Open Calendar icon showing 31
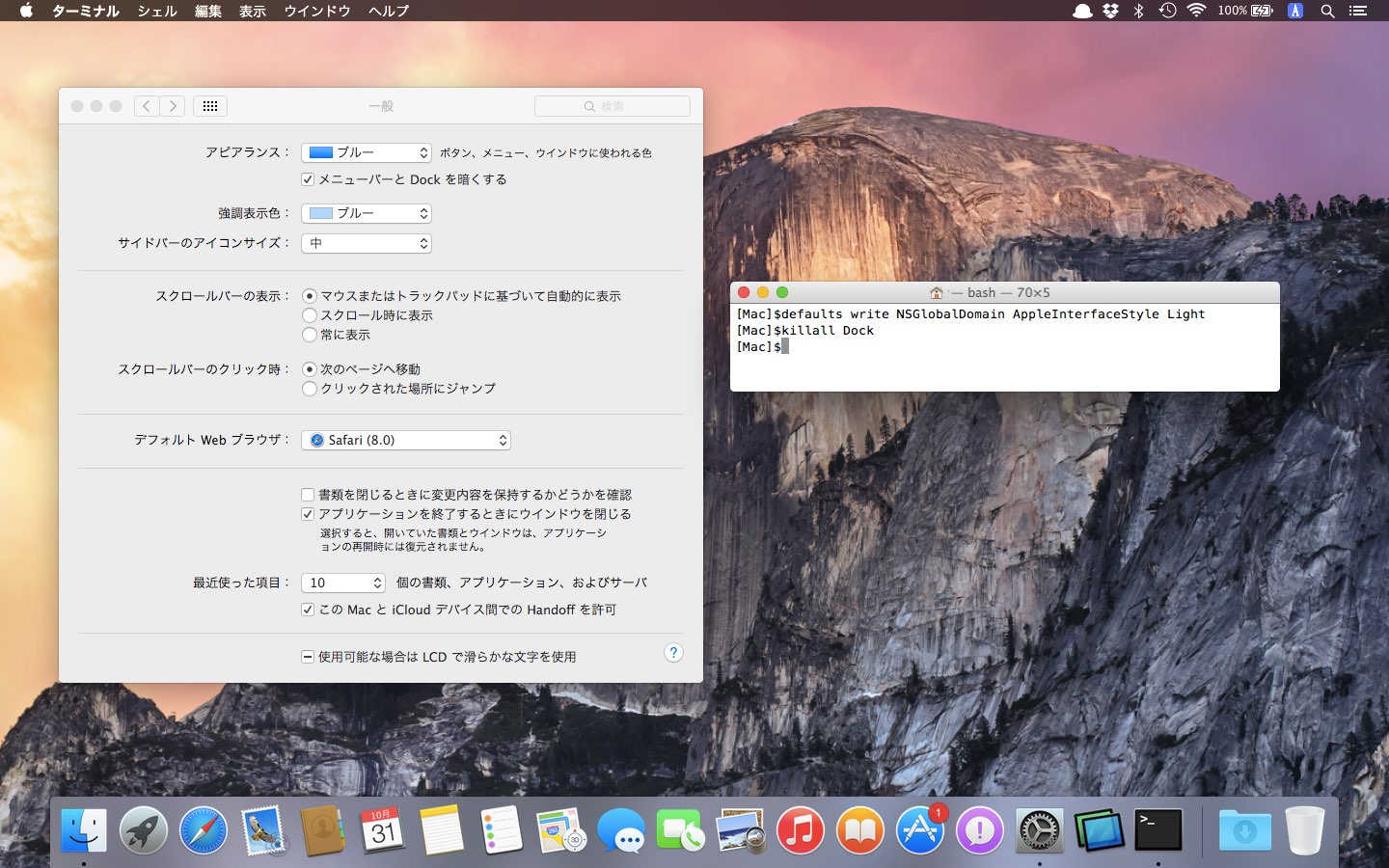Viewport: 1389px width, 868px height. click(x=383, y=830)
